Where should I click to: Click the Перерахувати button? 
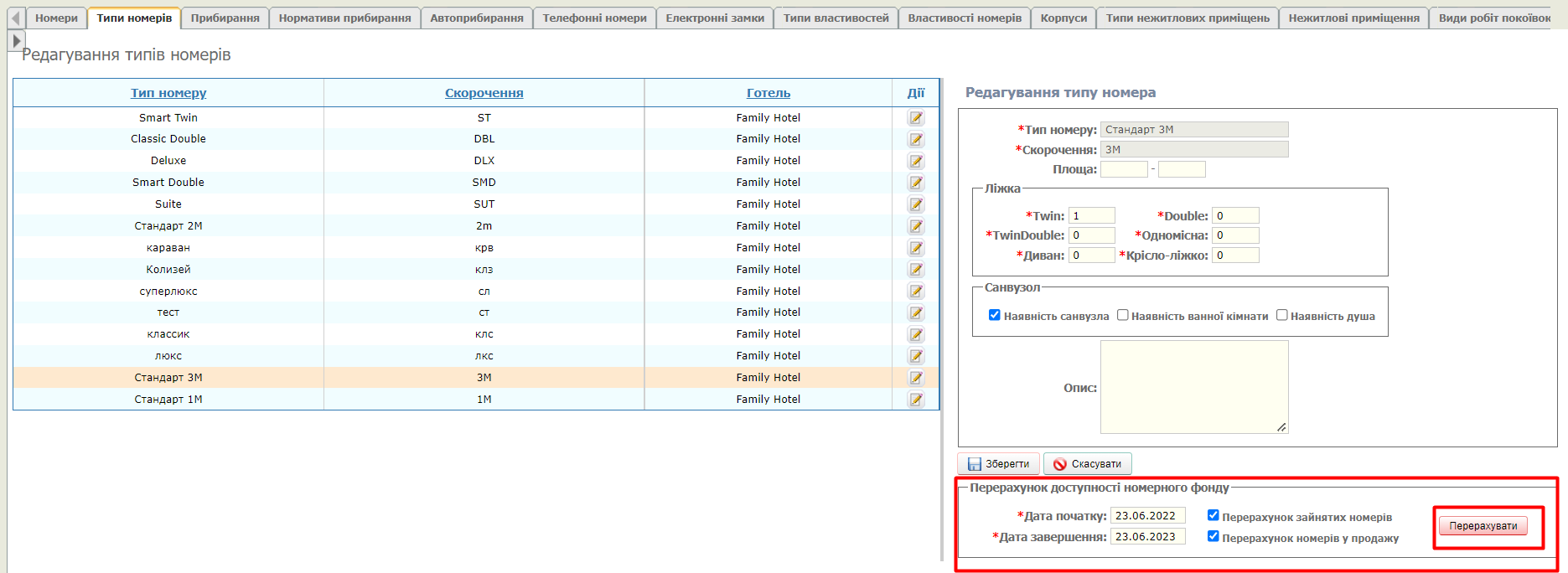coord(1483,526)
